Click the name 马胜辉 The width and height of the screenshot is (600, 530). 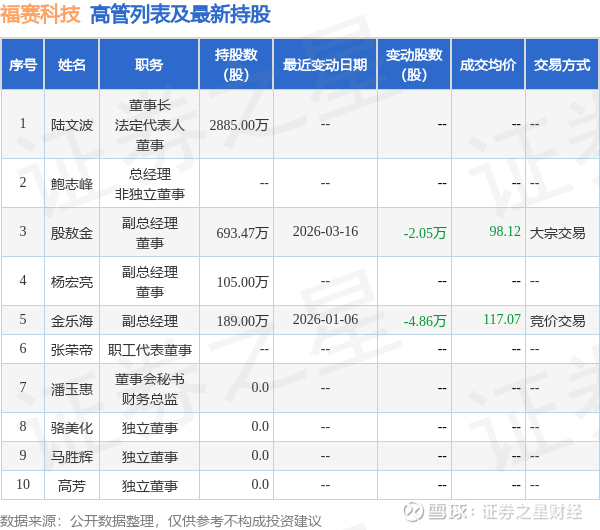click(72, 457)
